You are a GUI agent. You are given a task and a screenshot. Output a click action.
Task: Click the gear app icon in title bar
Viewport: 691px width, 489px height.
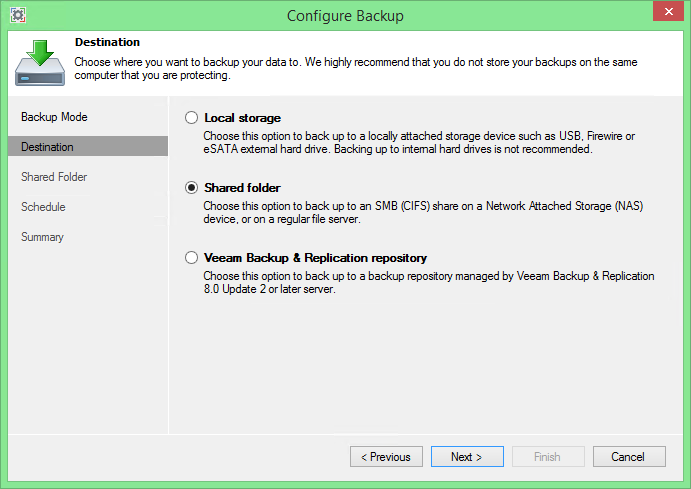[x=18, y=15]
